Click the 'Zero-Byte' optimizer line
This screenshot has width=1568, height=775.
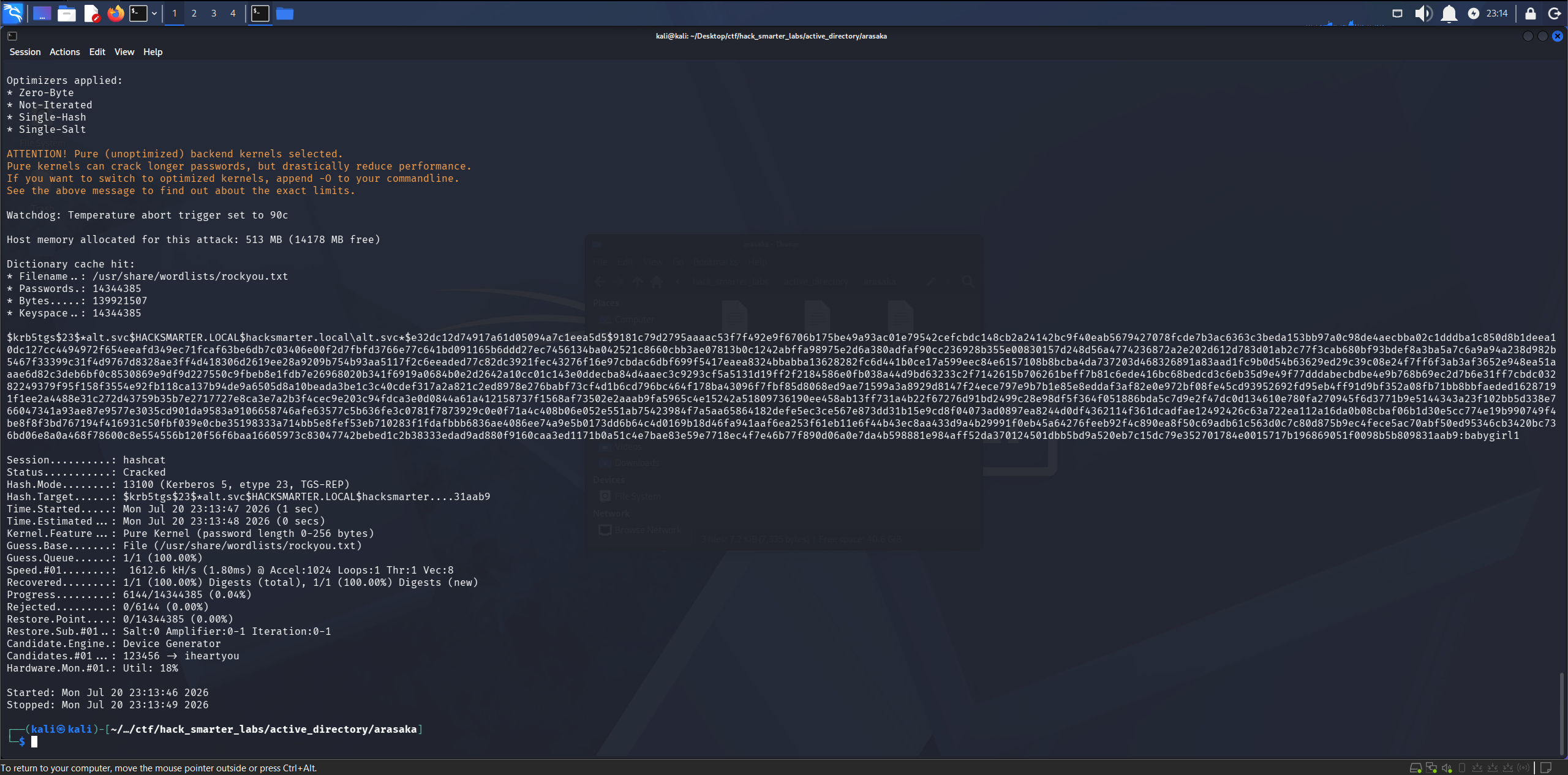[40, 92]
